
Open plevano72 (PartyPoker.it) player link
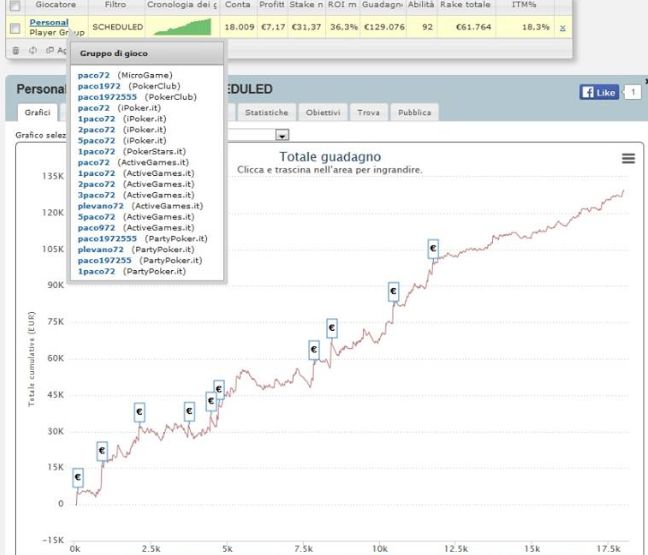(100, 250)
